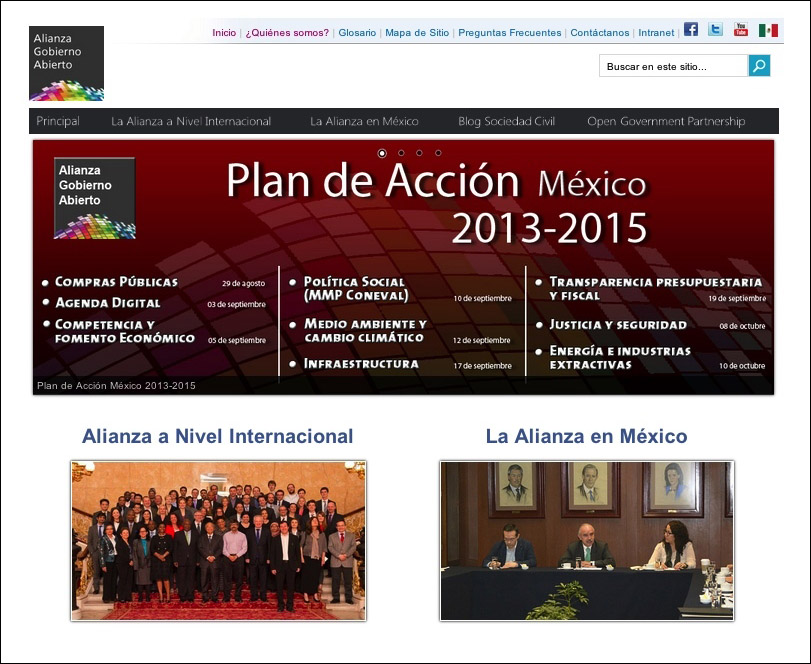Click the Mexican flag icon
The height and width of the screenshot is (664, 811).
[768, 31]
